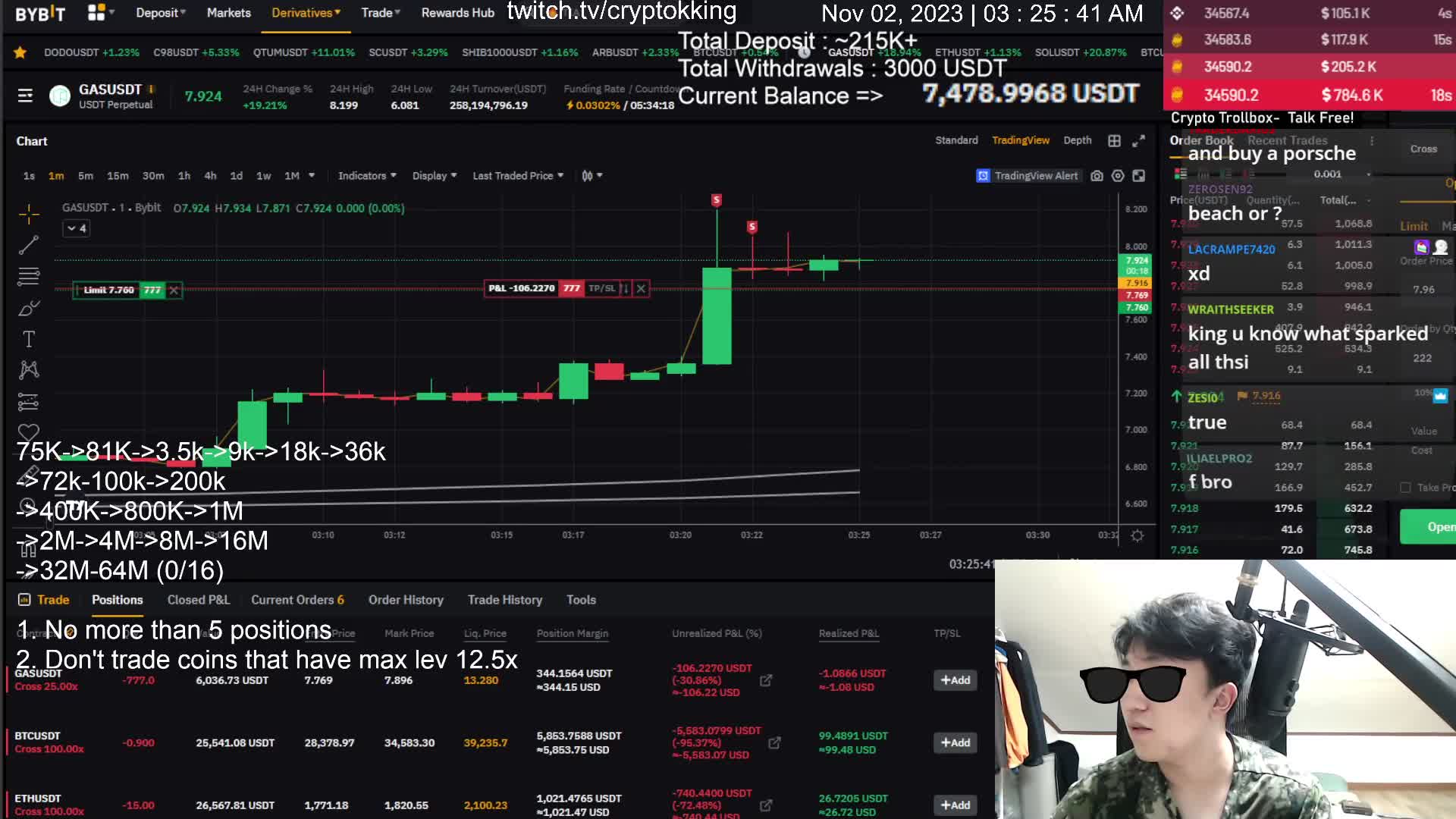1456x819 pixels.
Task: Click the Cross margin mode button
Action: (1423, 149)
